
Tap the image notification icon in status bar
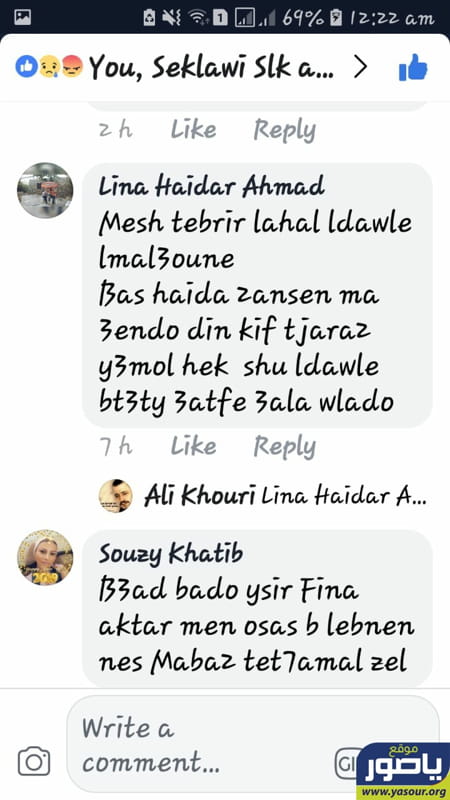[x=23, y=18]
